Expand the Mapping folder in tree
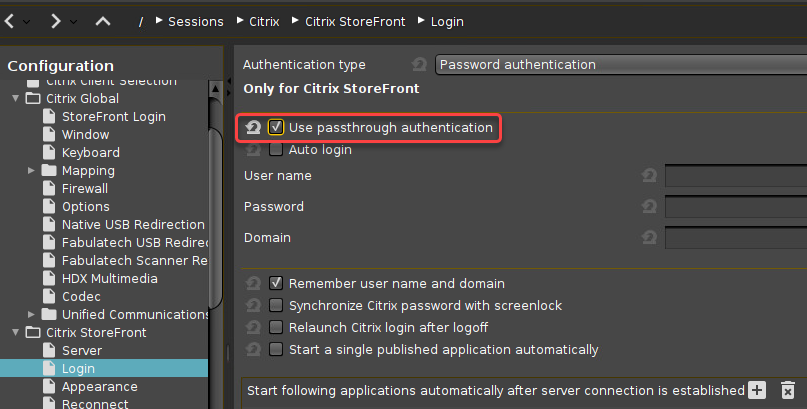Image resolution: width=807 pixels, height=409 pixels. pos(33,171)
